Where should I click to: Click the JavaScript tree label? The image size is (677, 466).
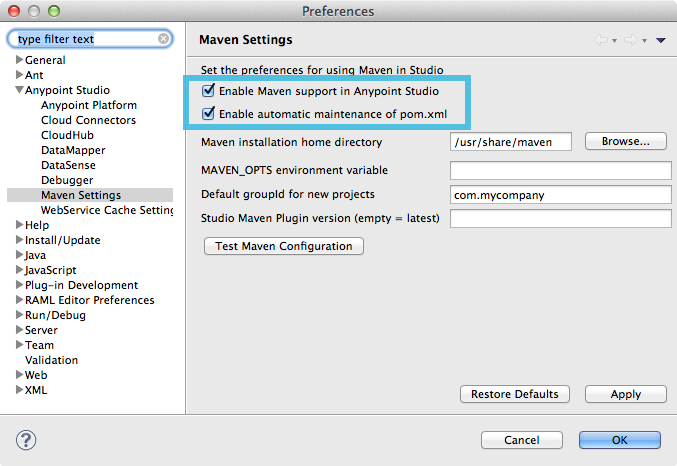tap(51, 270)
